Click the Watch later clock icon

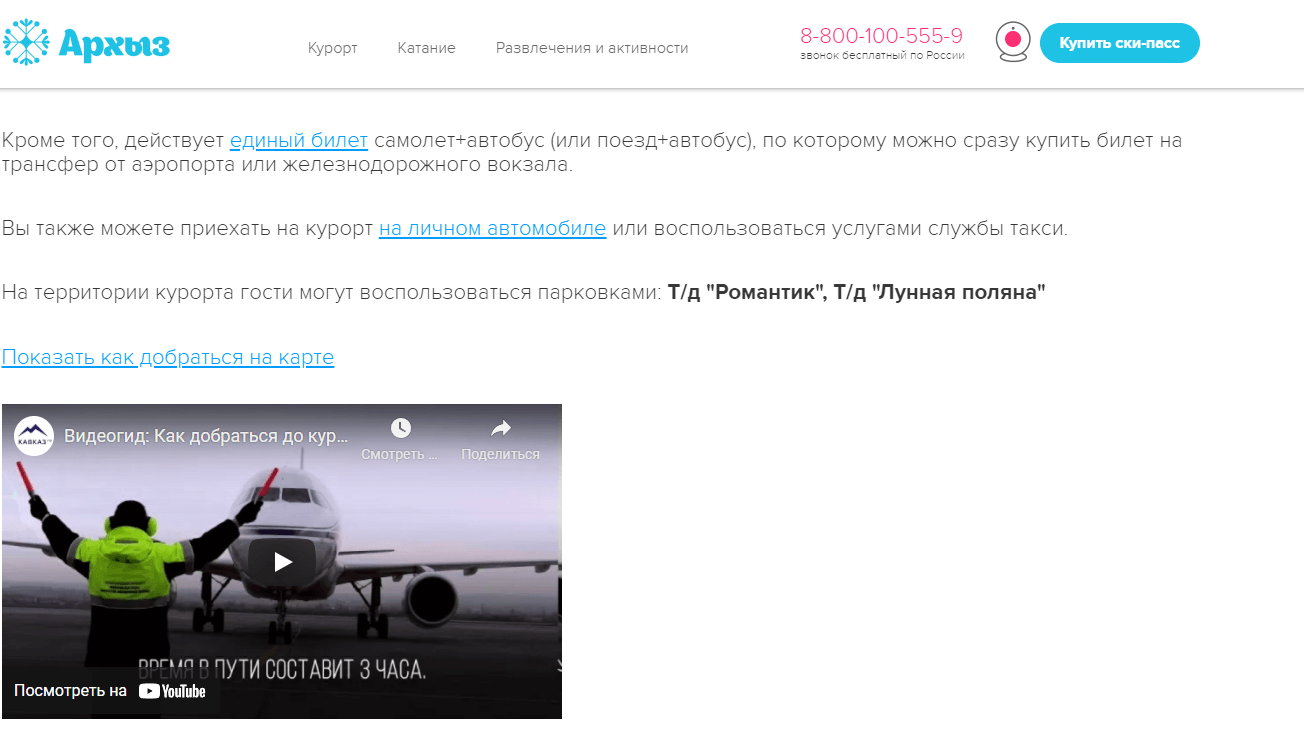[401, 428]
